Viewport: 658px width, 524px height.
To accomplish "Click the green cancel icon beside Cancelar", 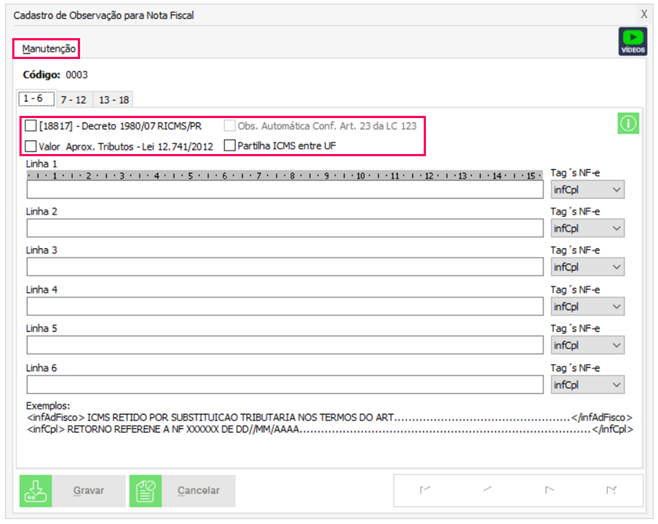I will pyautogui.click(x=145, y=491).
